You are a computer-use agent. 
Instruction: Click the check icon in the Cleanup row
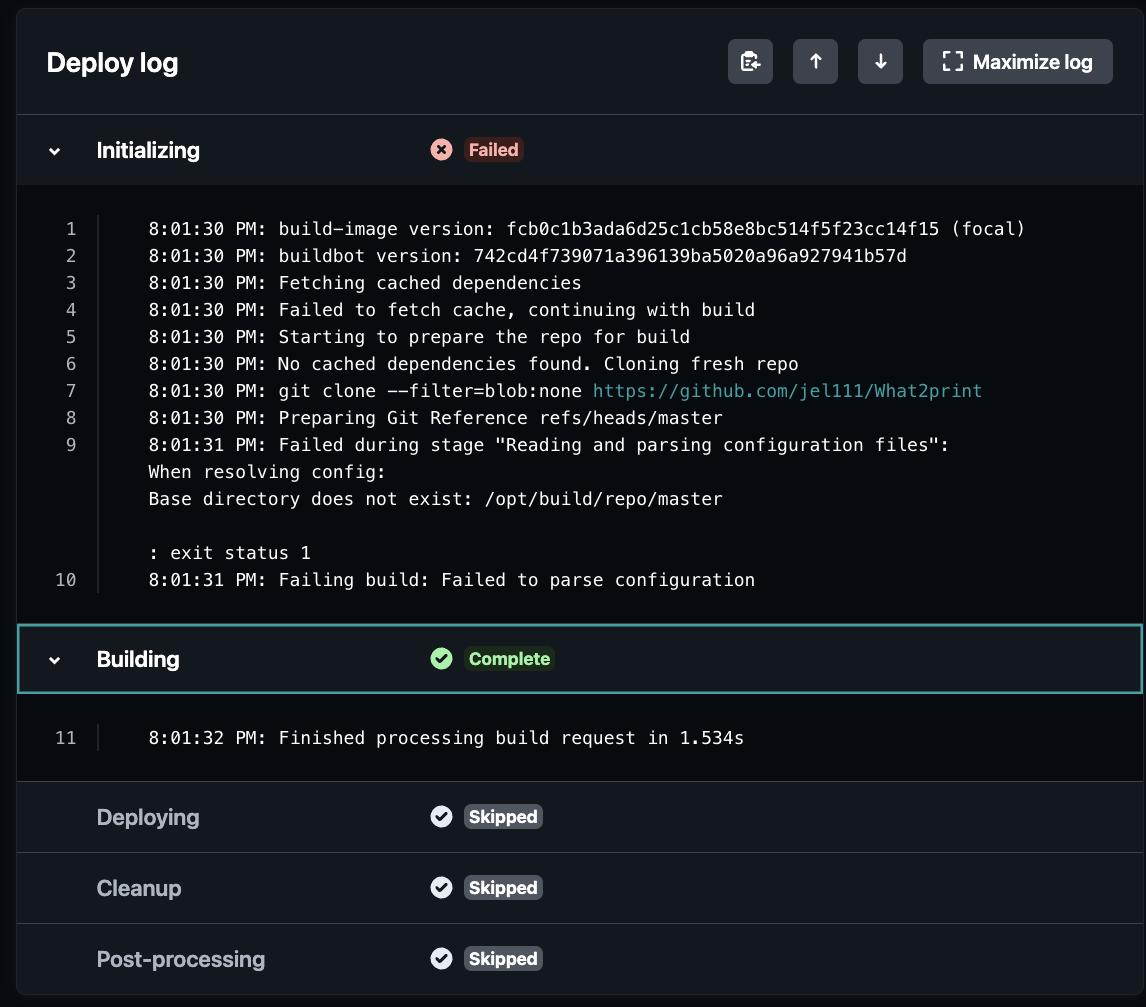(x=441, y=888)
